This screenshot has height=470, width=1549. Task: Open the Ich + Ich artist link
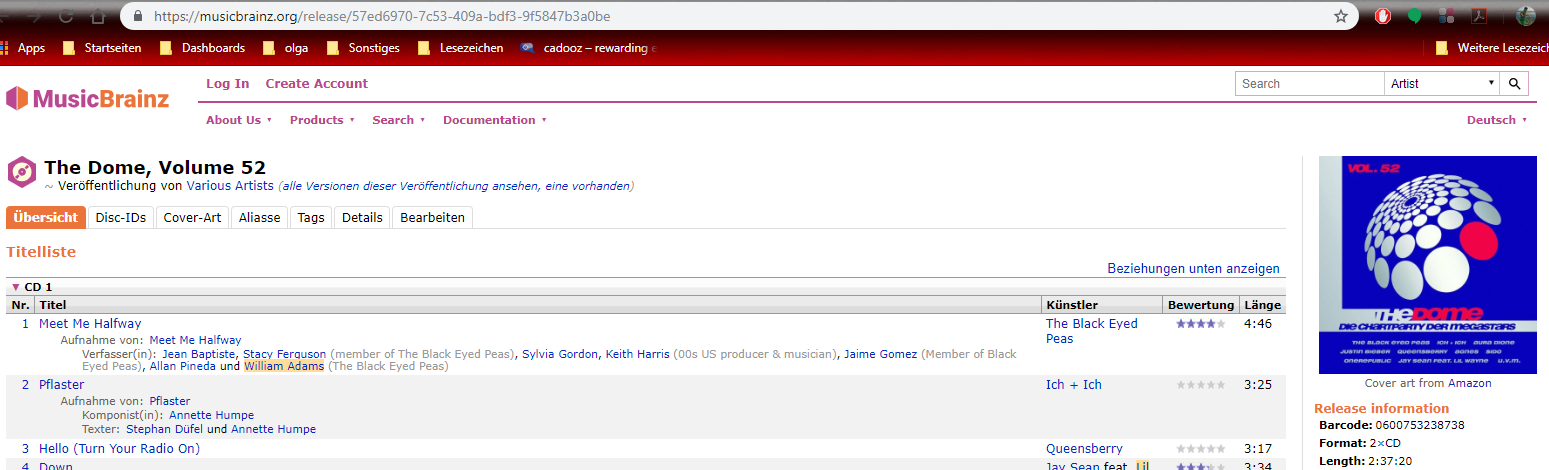click(x=1074, y=385)
